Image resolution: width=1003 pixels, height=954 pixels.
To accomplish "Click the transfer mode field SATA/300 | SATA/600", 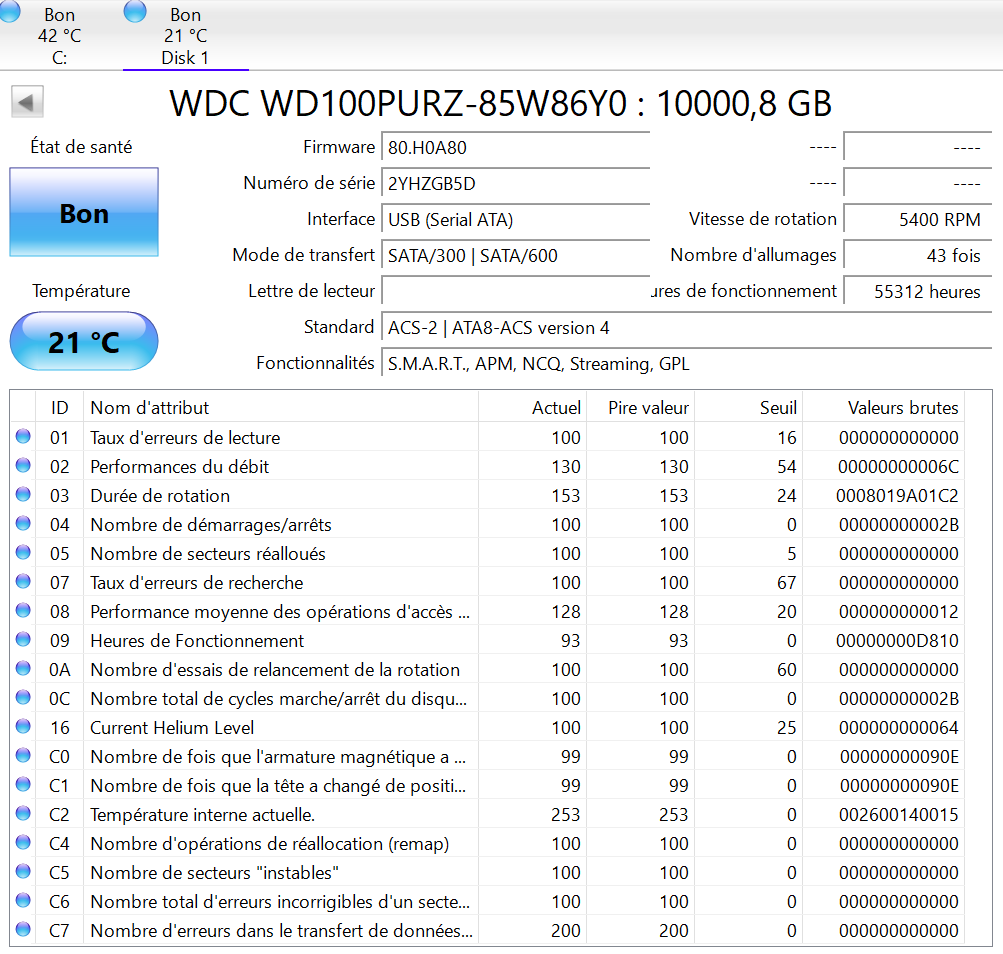I will 516,255.
